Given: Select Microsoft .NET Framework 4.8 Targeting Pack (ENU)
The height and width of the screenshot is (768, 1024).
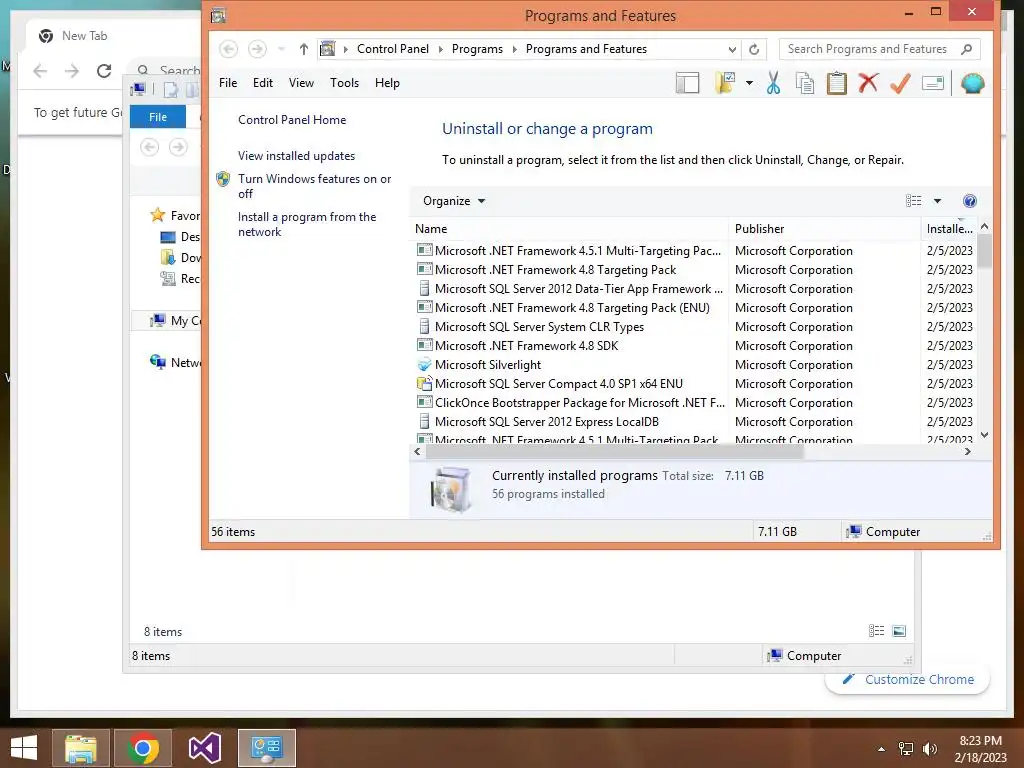Looking at the screenshot, I should [x=692, y=308].
